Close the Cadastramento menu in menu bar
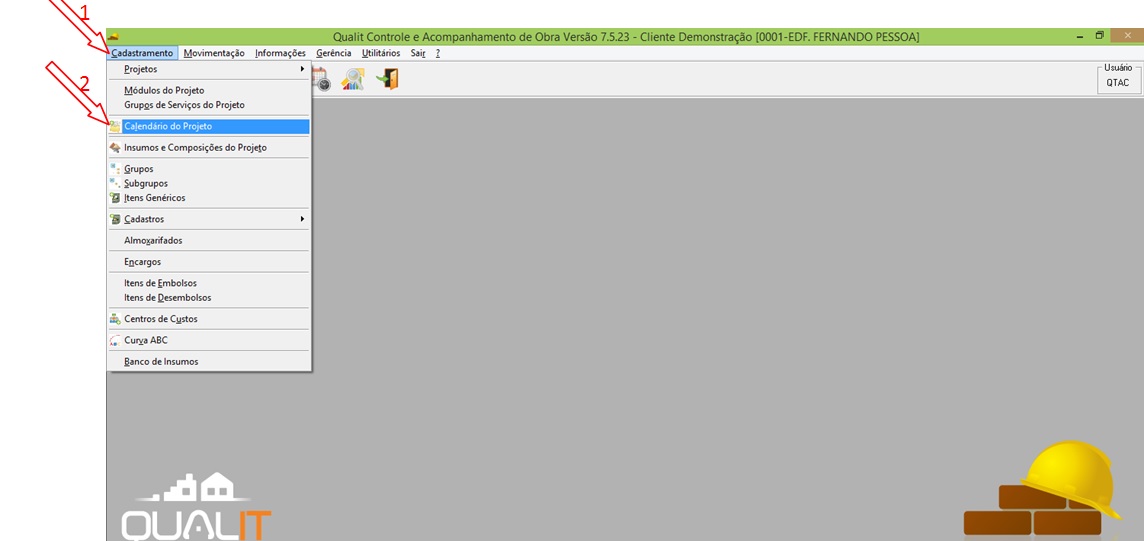Viewport: 1144px width, 541px height. pyautogui.click(x=142, y=53)
